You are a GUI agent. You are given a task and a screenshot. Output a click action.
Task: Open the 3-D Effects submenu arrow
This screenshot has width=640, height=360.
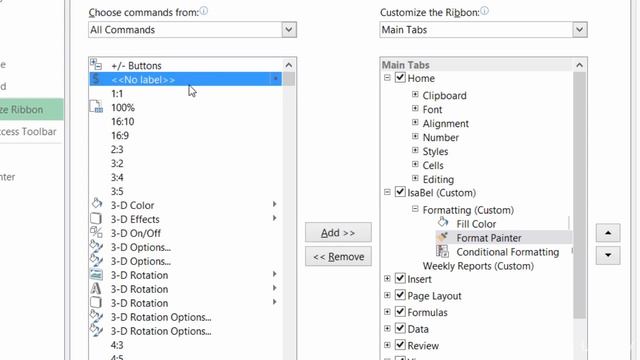click(x=275, y=218)
